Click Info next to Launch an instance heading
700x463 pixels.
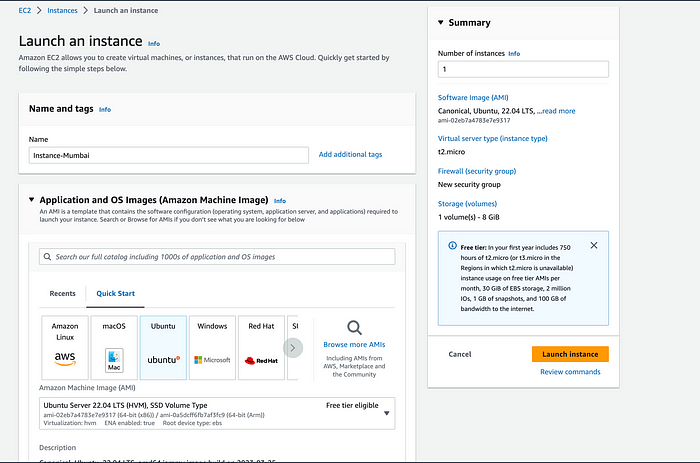[x=154, y=44]
